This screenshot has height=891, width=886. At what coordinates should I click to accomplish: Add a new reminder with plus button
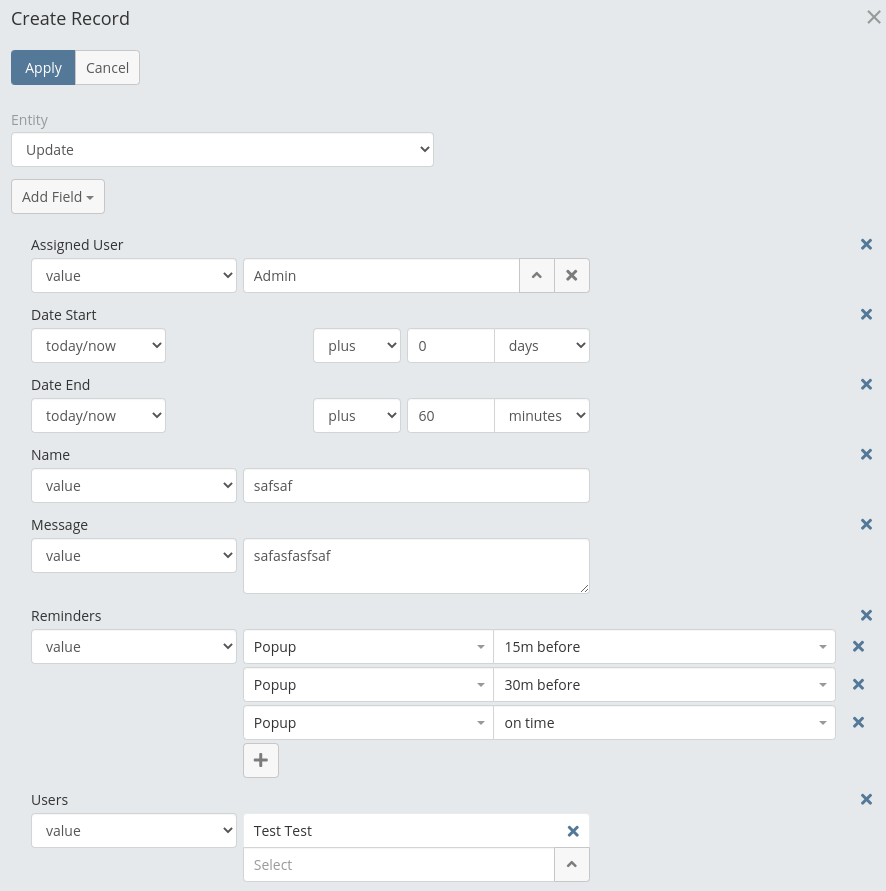tap(261, 761)
